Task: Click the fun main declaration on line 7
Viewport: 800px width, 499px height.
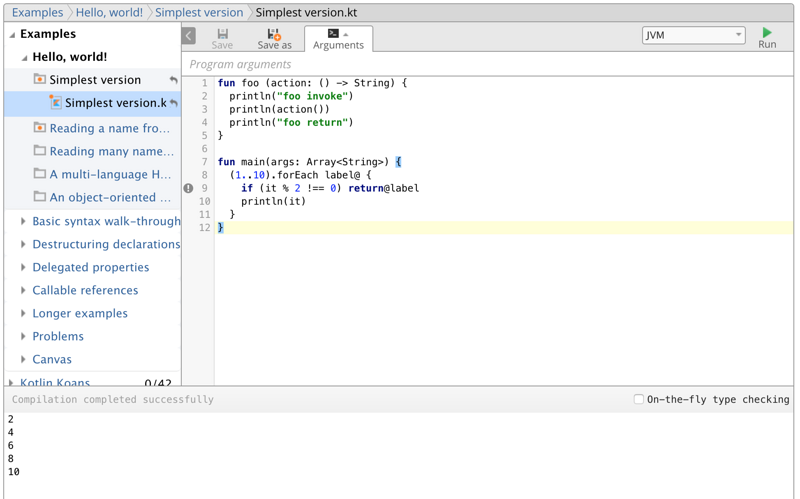Action: (x=310, y=162)
